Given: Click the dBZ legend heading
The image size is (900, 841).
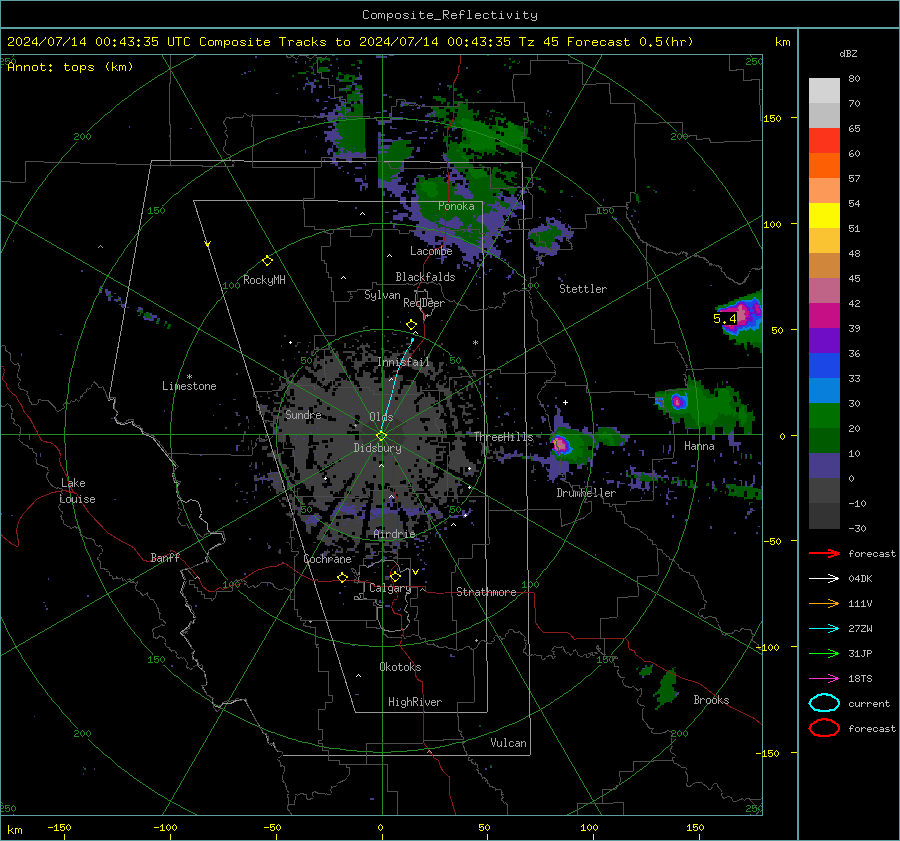Looking at the screenshot, I should pyautogui.click(x=848, y=54).
